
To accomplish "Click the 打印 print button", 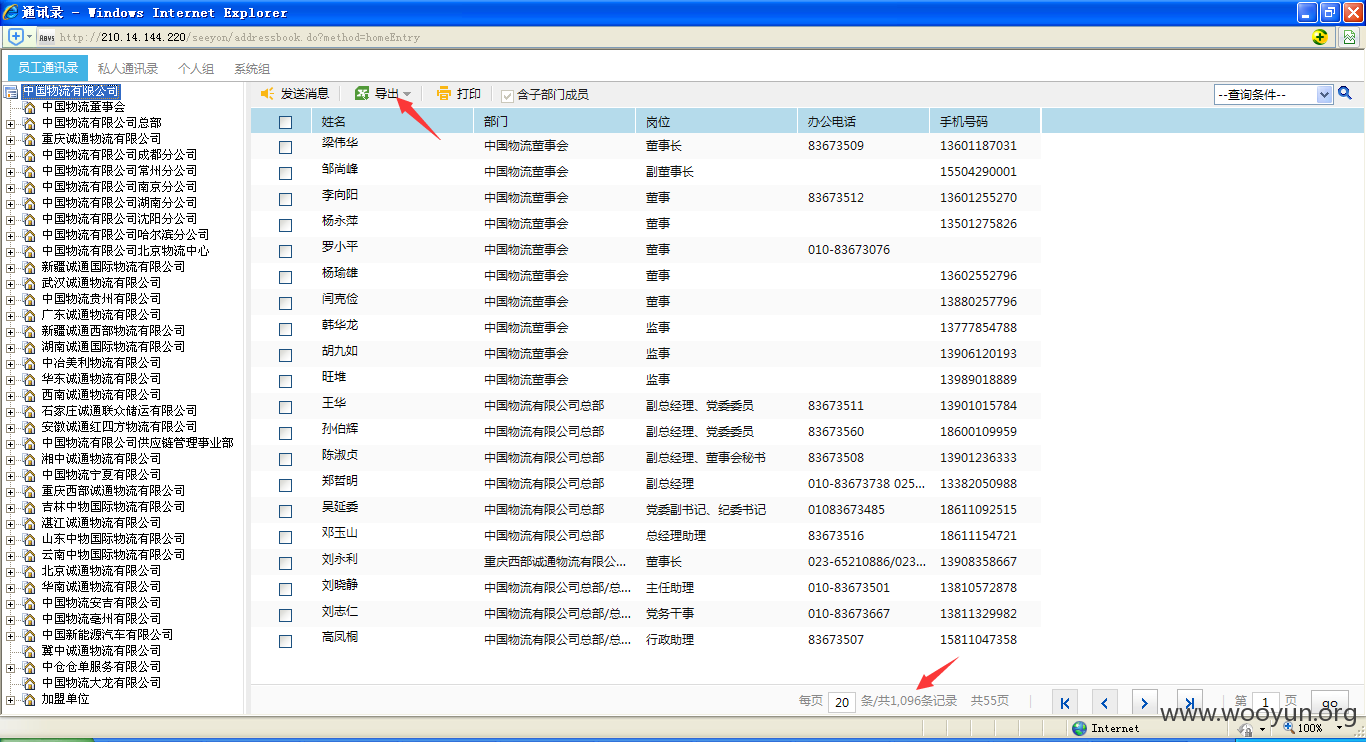I will pos(459,94).
